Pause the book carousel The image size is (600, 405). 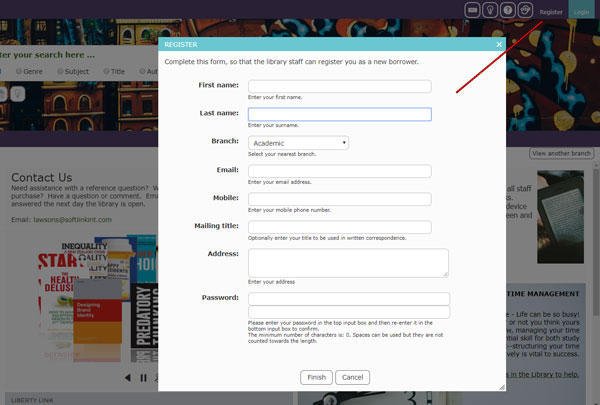pos(144,377)
